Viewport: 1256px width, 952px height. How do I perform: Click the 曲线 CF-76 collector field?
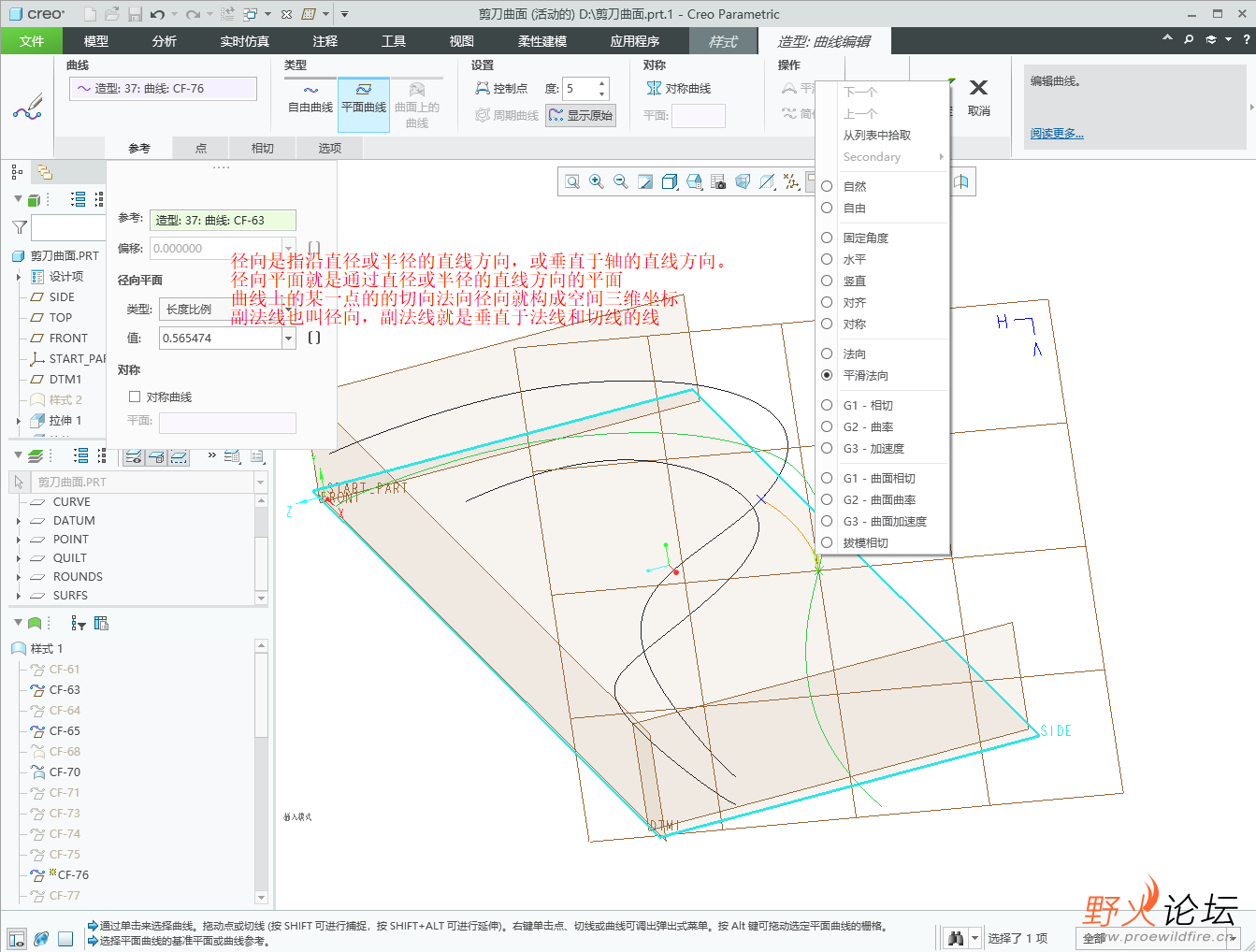(164, 89)
